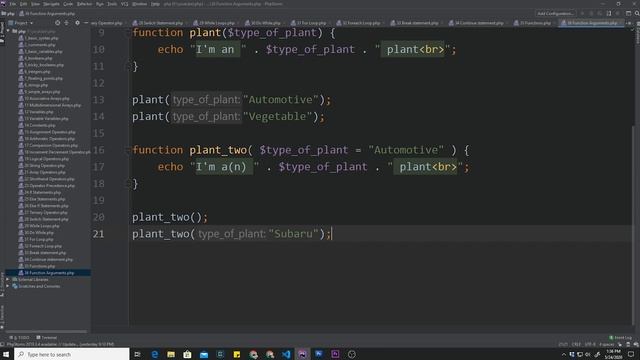Open Microsoft Store from the taskbar
Viewport: 640px width, 360px height.
[x=187, y=354]
